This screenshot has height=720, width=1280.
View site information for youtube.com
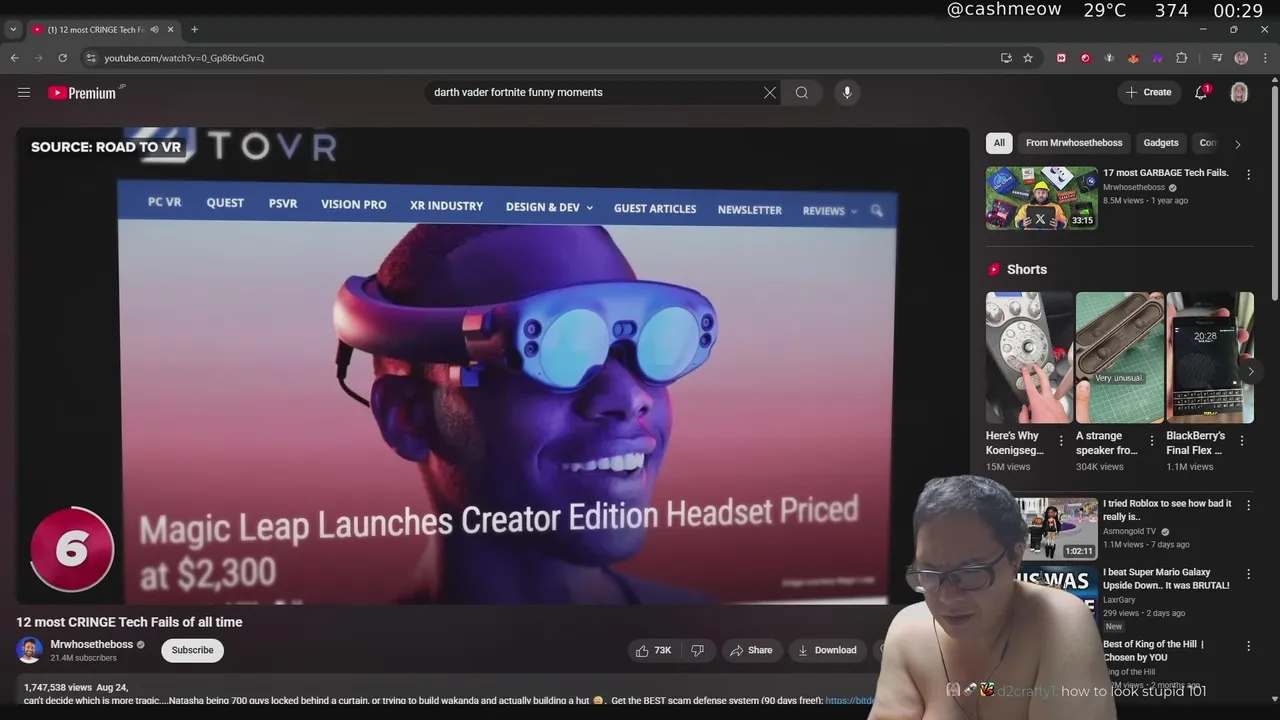click(x=91, y=58)
